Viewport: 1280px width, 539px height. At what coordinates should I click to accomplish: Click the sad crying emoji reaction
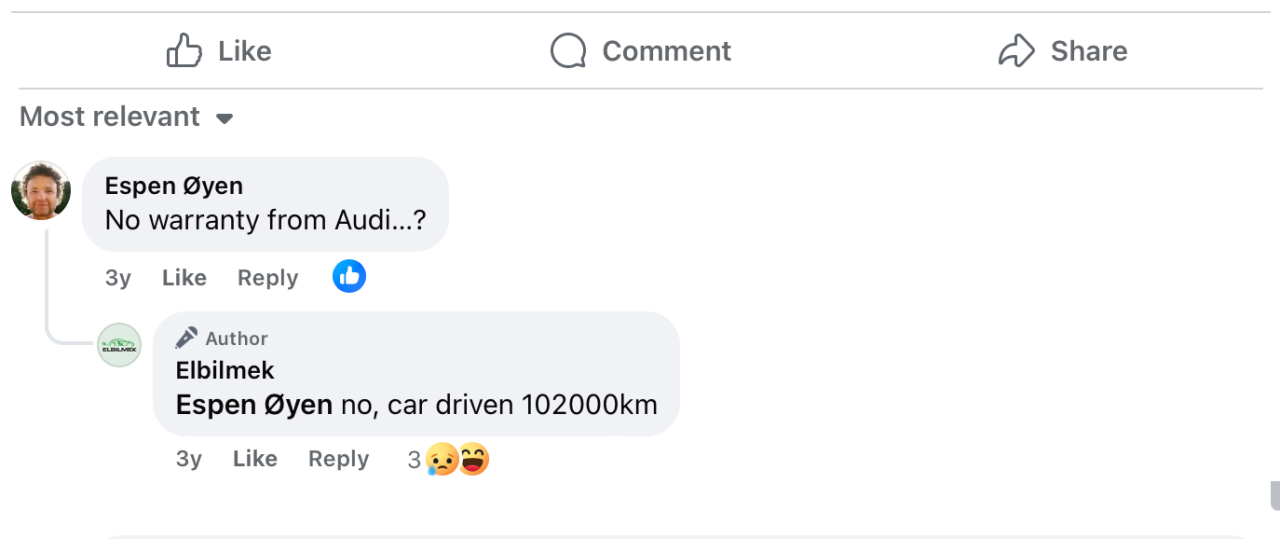(441, 460)
